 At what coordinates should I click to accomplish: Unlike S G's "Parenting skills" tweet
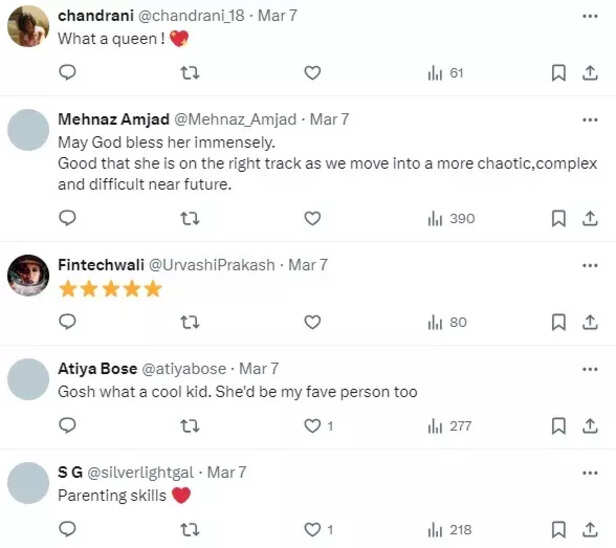click(x=313, y=530)
